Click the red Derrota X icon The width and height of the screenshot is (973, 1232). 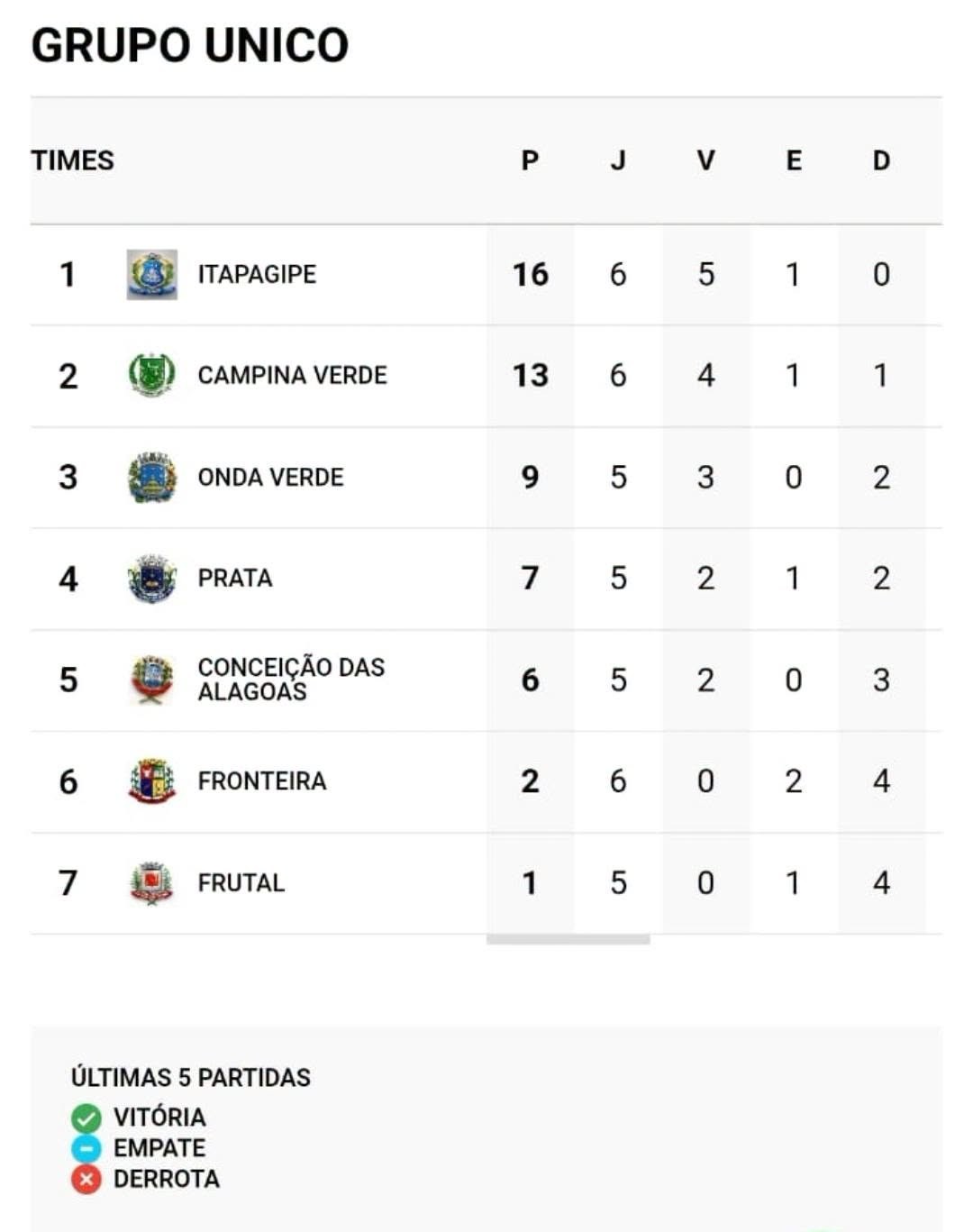[x=86, y=1180]
